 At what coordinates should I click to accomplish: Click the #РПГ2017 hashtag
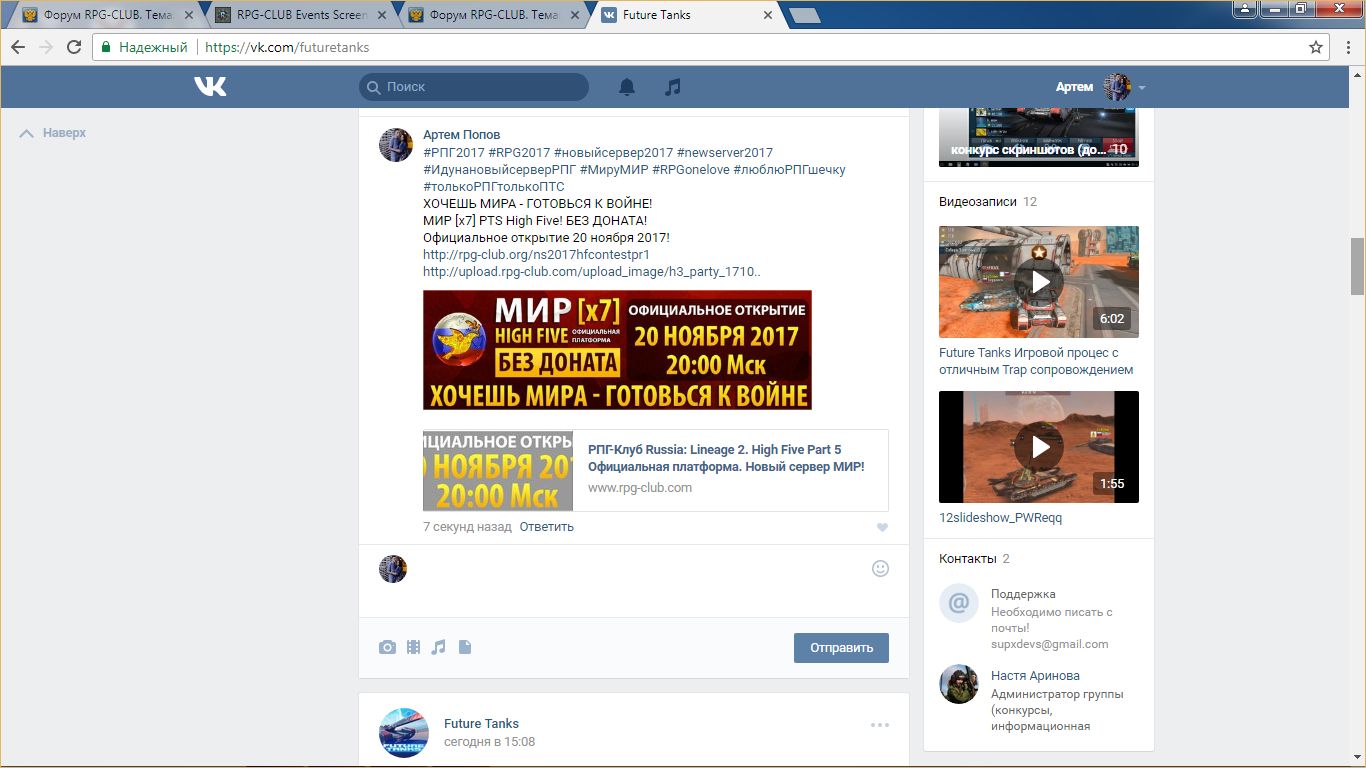[454, 153]
